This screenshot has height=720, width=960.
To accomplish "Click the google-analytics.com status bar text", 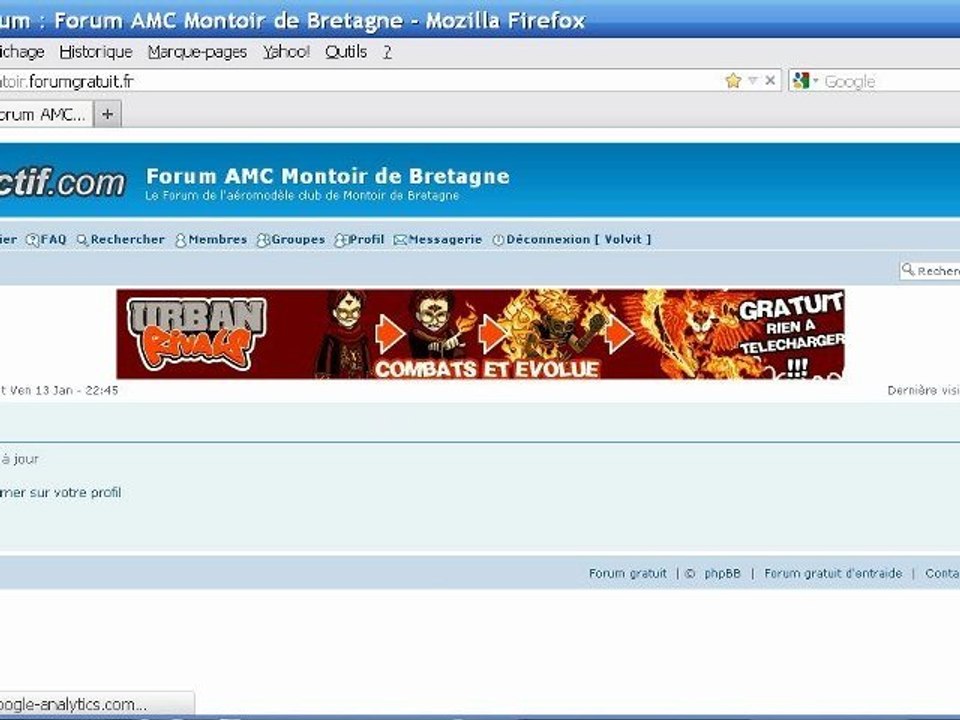I will pyautogui.click(x=73, y=705).
